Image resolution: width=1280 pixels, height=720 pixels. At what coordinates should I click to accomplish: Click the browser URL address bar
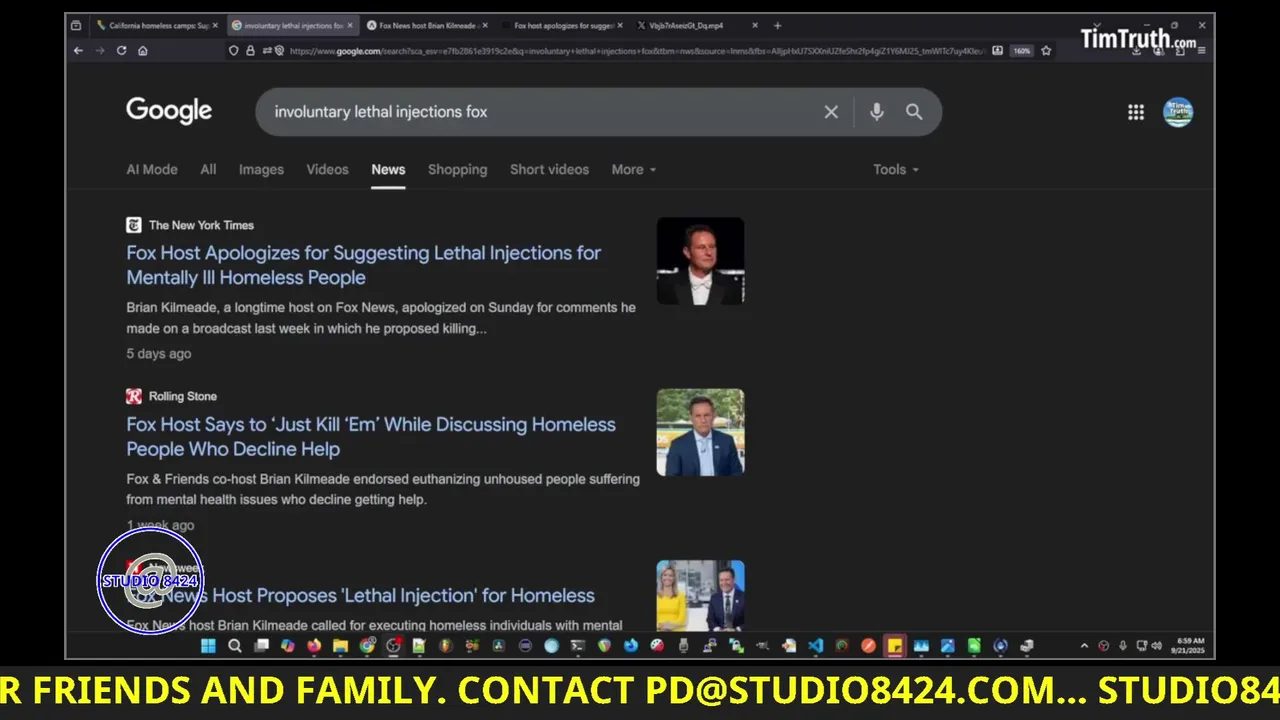[x=636, y=51]
